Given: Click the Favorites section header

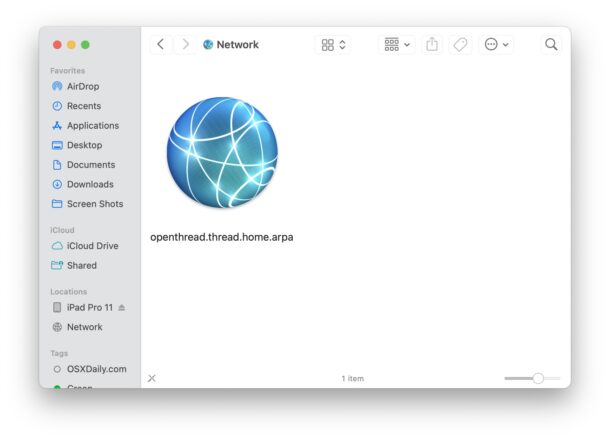Looking at the screenshot, I should (68, 71).
